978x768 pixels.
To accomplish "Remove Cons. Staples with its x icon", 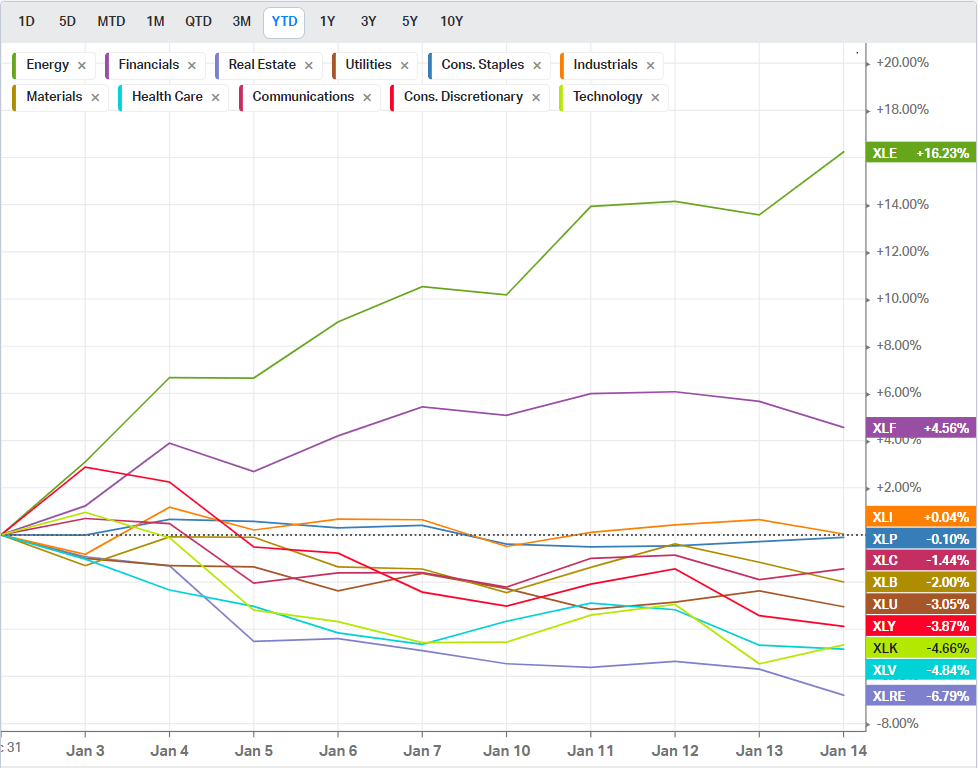I will [x=537, y=66].
